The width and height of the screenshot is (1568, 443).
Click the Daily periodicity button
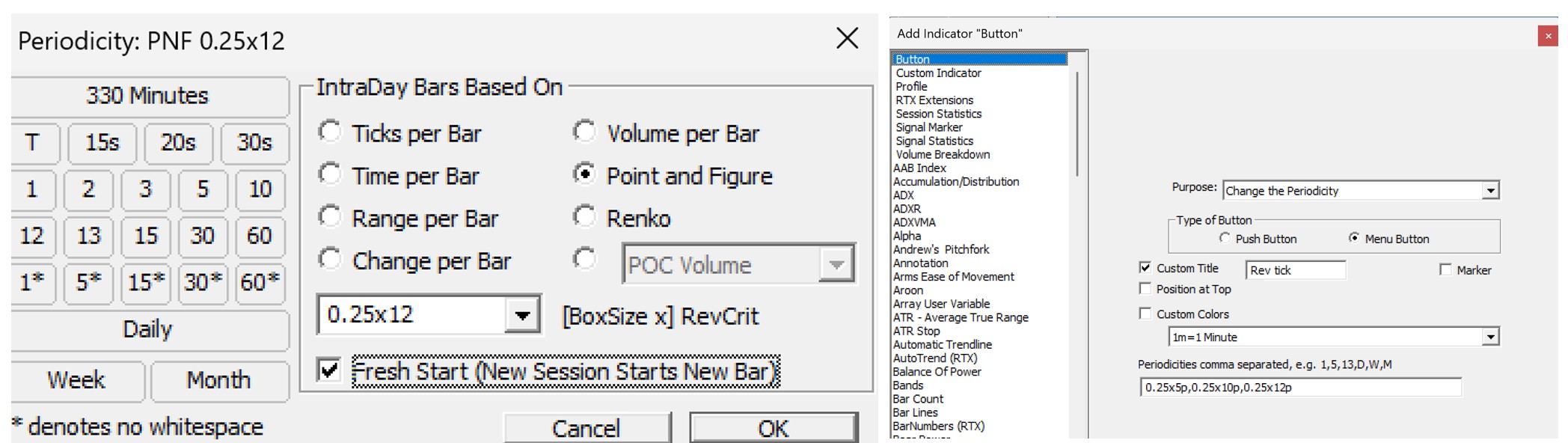tap(148, 329)
